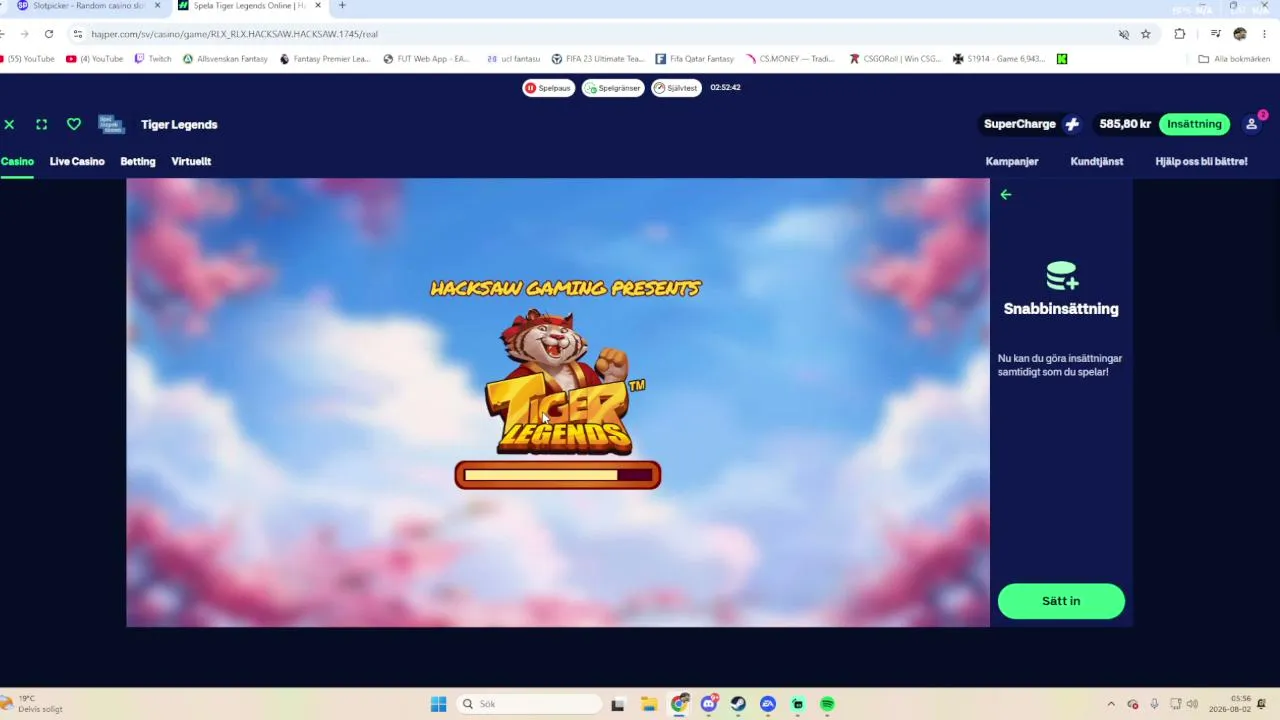
Task: Open the browser extensions puzzle icon
Action: (1180, 34)
